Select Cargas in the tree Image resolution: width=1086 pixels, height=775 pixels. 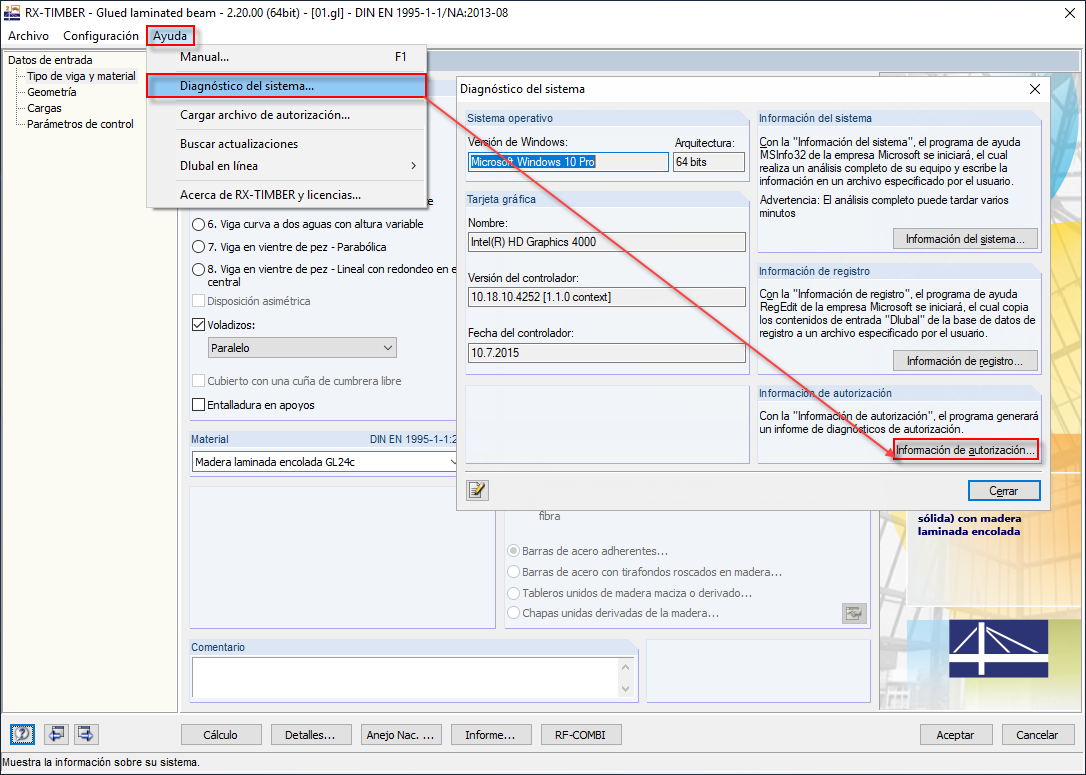[x=44, y=108]
